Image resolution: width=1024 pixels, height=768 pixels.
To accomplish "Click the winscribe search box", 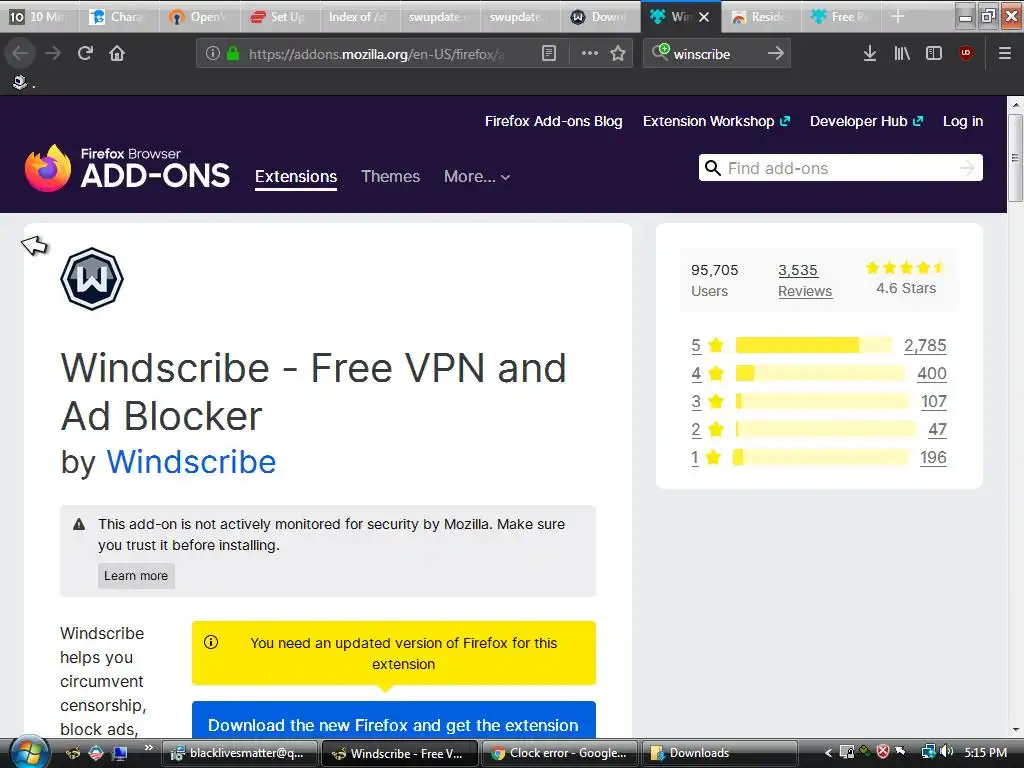I will pos(716,54).
